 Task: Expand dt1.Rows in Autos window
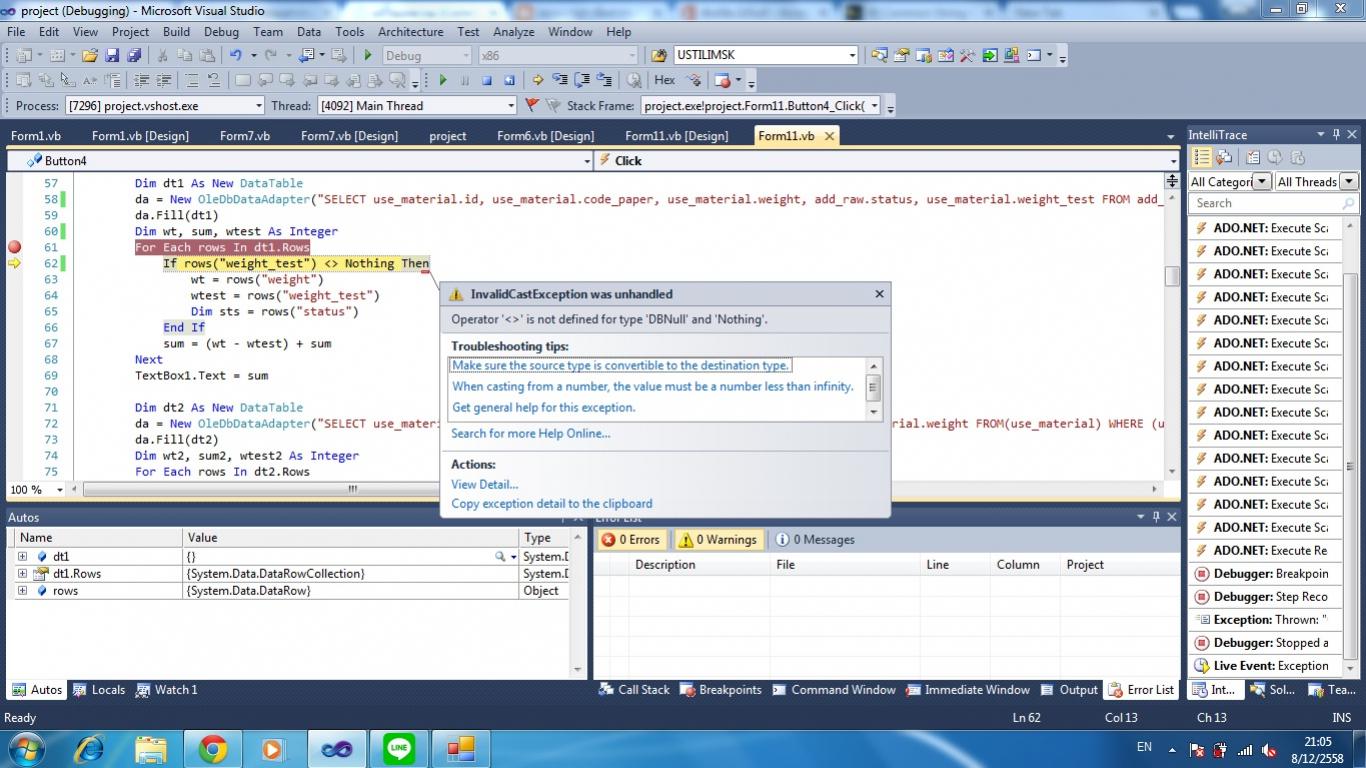pyautogui.click(x=22, y=574)
